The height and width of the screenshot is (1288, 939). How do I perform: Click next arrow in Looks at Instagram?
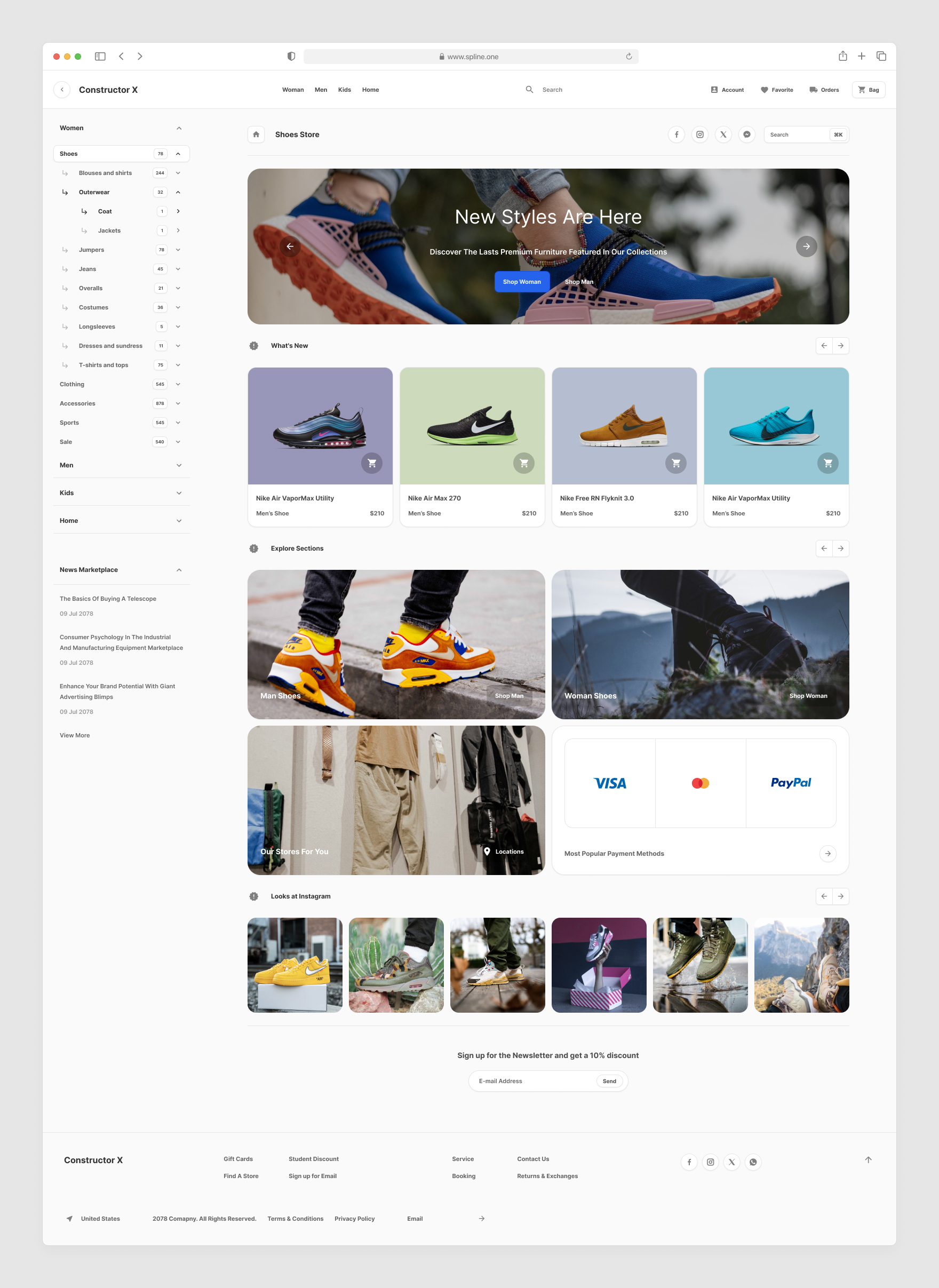[841, 896]
